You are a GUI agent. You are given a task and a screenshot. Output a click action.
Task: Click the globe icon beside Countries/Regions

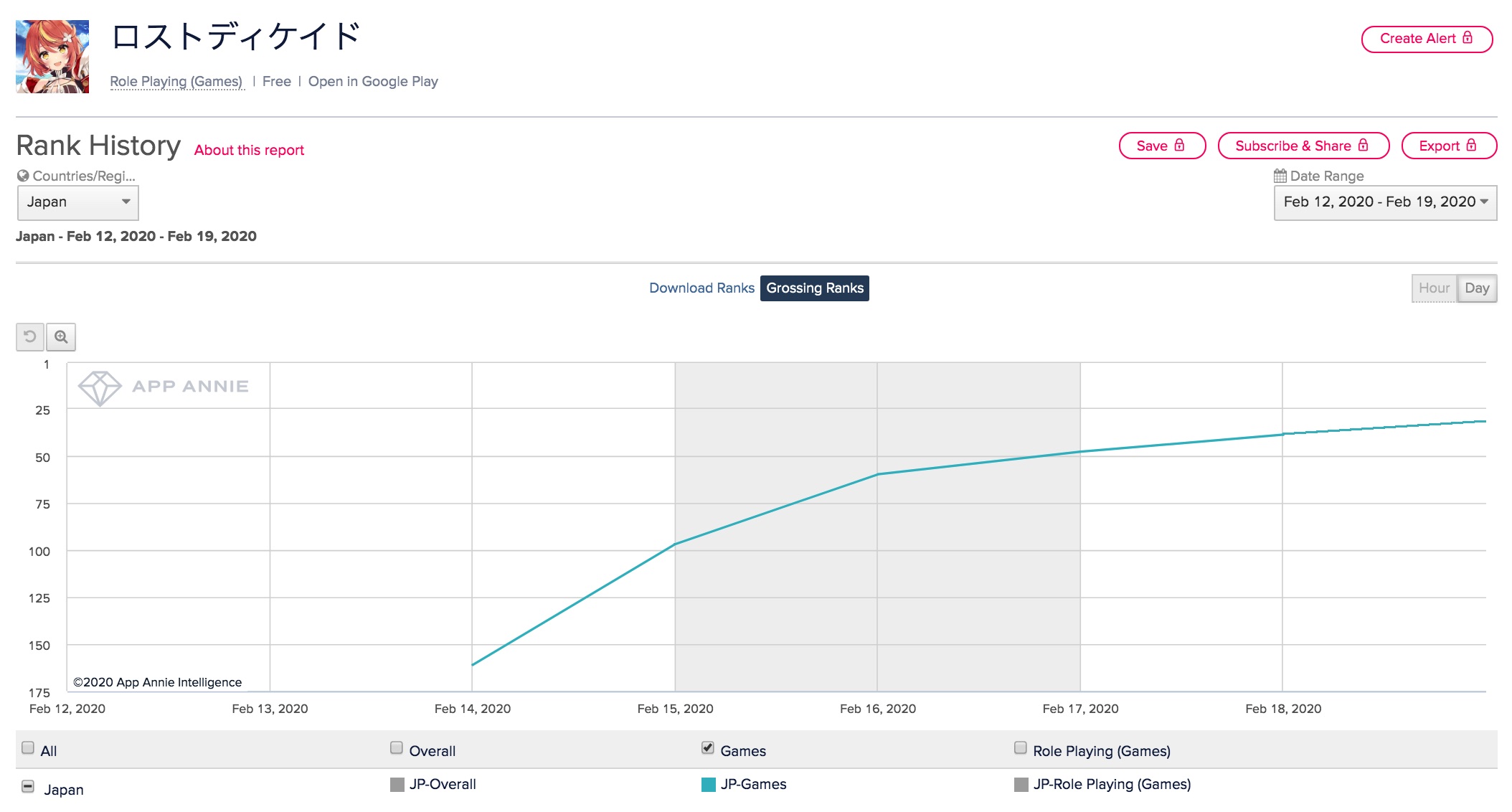(23, 176)
